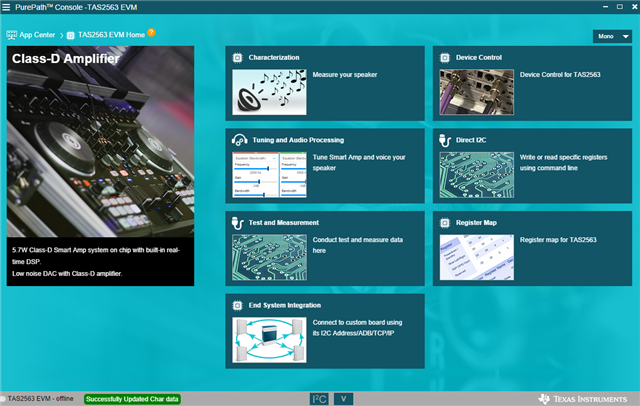
Task: Click the V status bar button
Action: (x=343, y=399)
